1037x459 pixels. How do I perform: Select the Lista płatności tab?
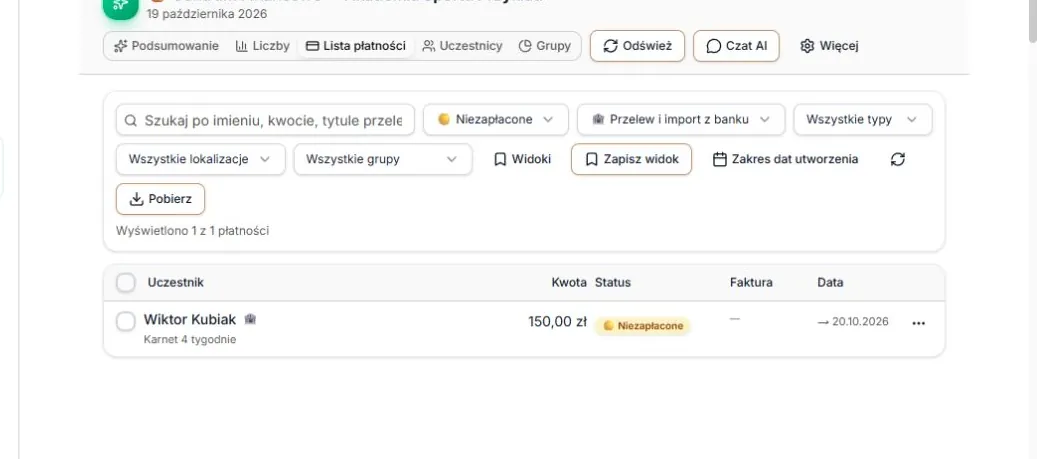pos(356,46)
